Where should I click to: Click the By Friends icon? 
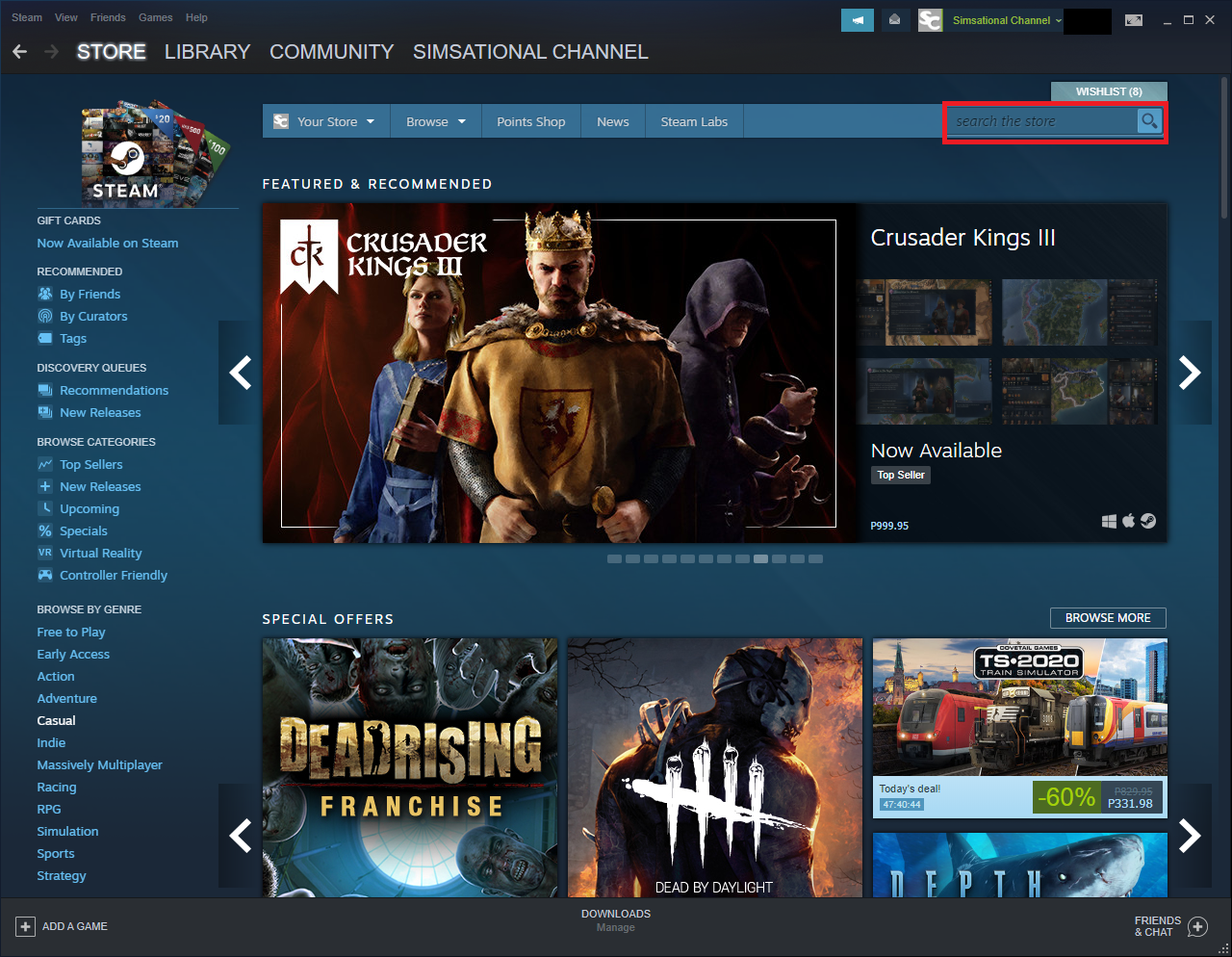(x=45, y=294)
